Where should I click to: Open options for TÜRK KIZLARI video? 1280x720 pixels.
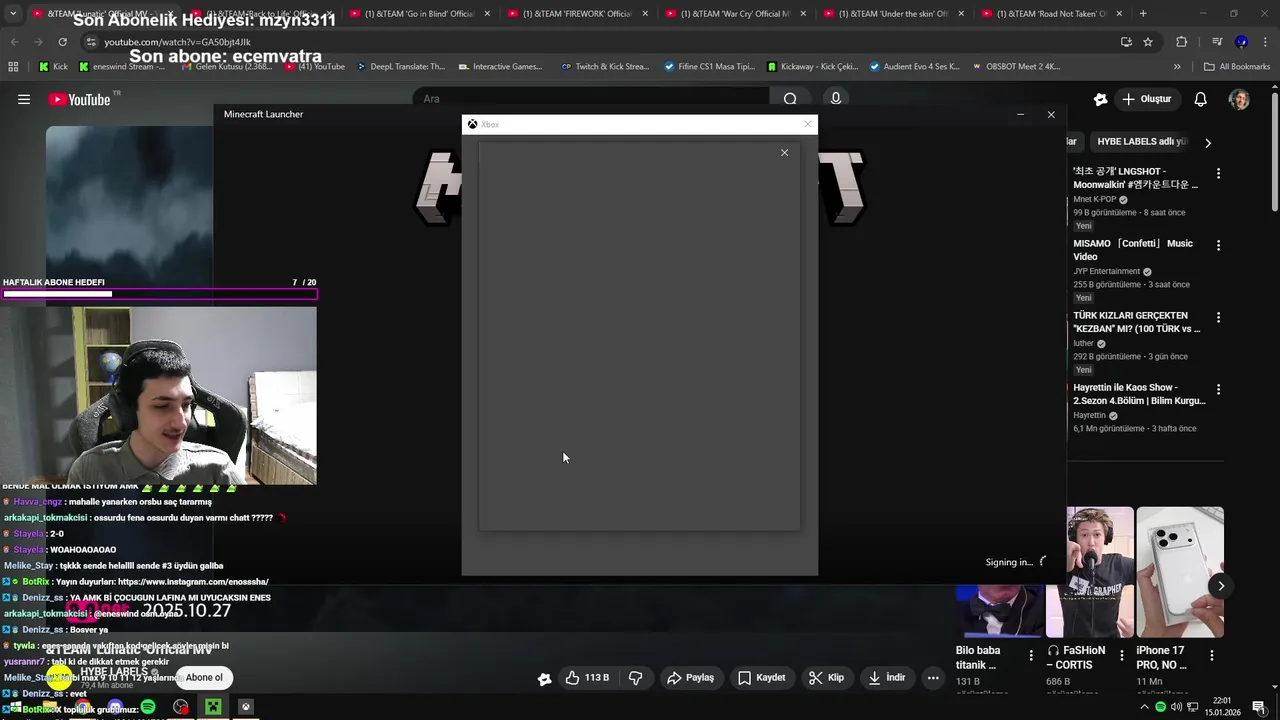(x=1218, y=317)
